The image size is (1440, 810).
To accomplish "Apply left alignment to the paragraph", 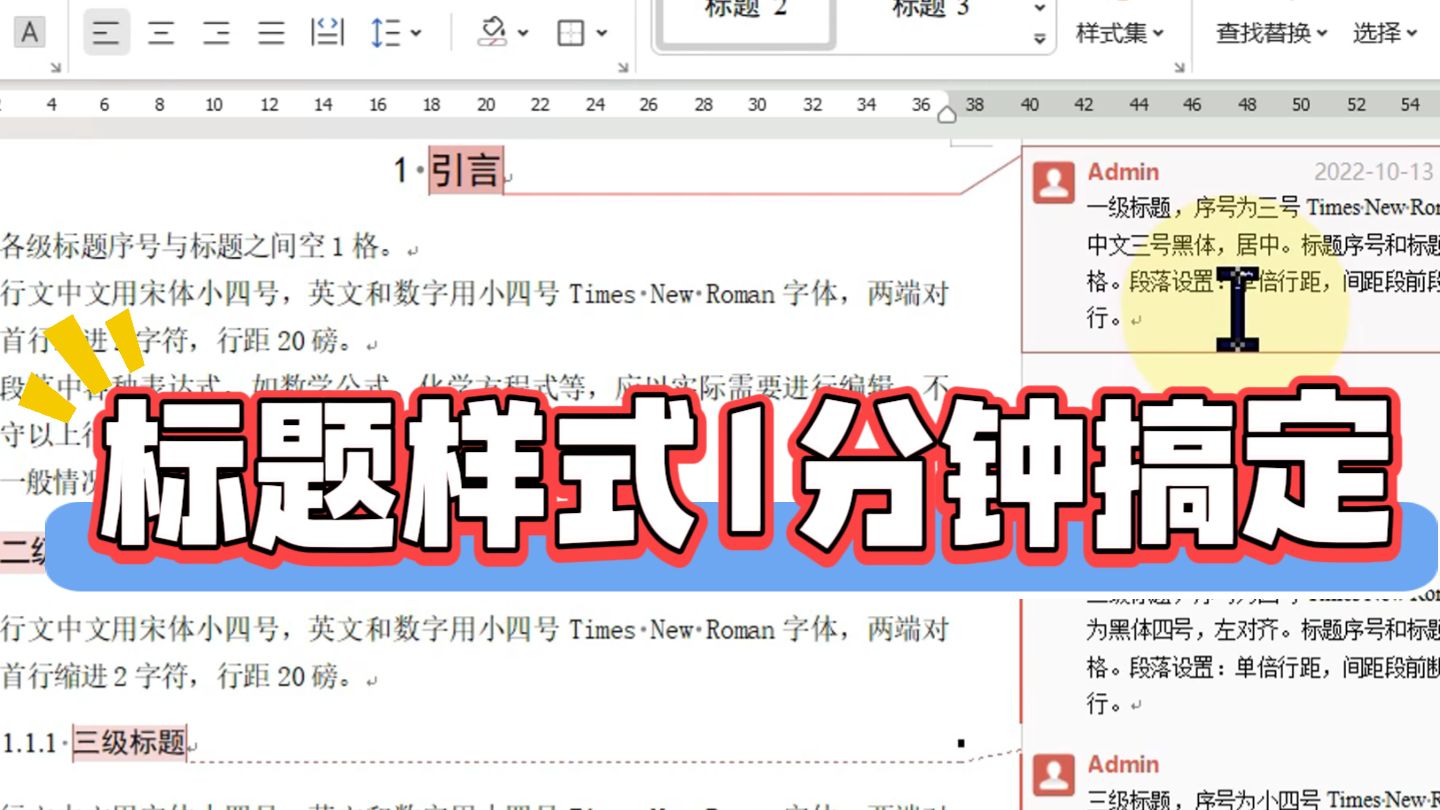I will click(106, 33).
